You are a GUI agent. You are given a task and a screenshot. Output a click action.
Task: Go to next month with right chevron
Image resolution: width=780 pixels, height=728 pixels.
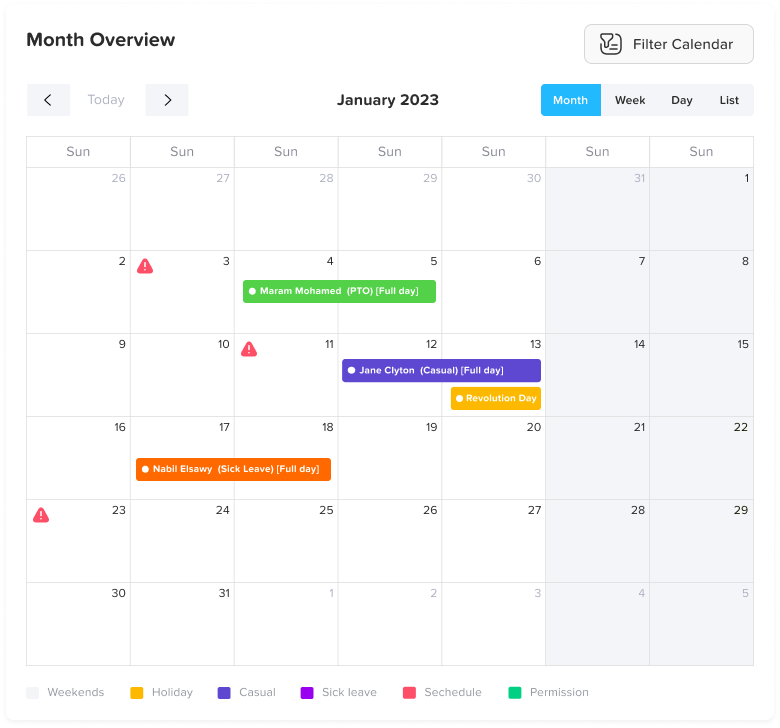[x=167, y=100]
